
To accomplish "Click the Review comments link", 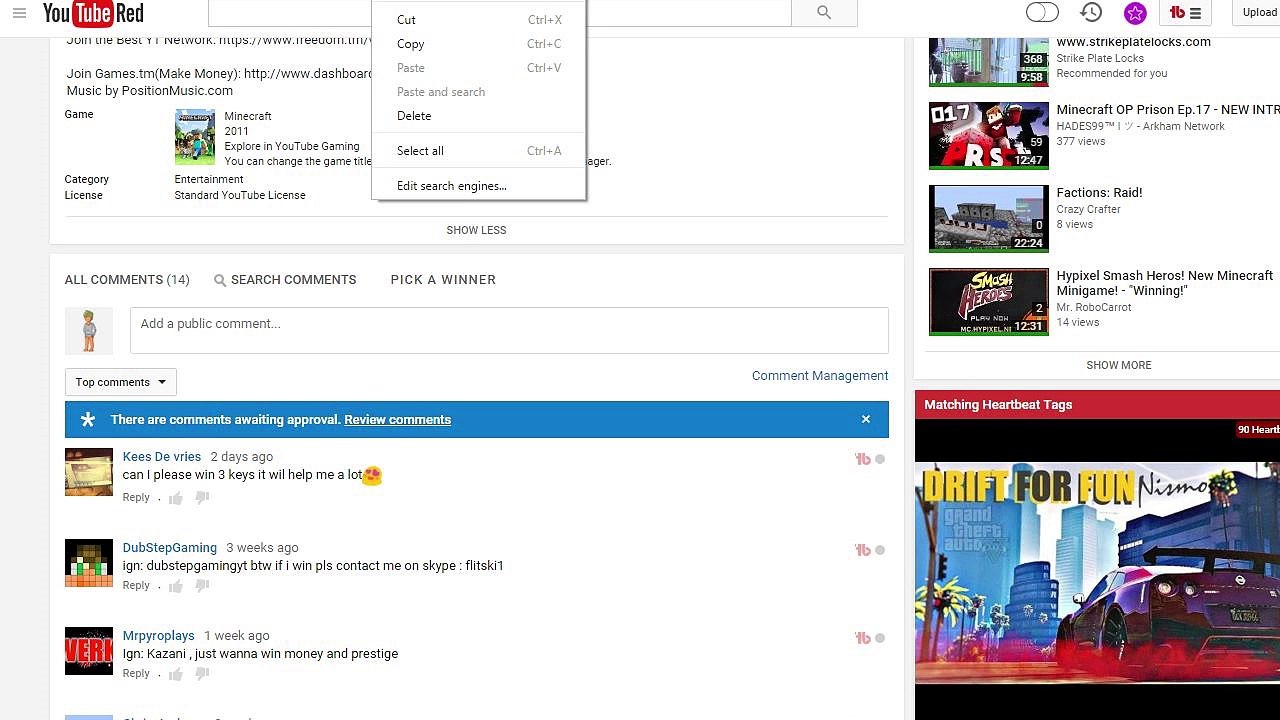I will point(397,420).
